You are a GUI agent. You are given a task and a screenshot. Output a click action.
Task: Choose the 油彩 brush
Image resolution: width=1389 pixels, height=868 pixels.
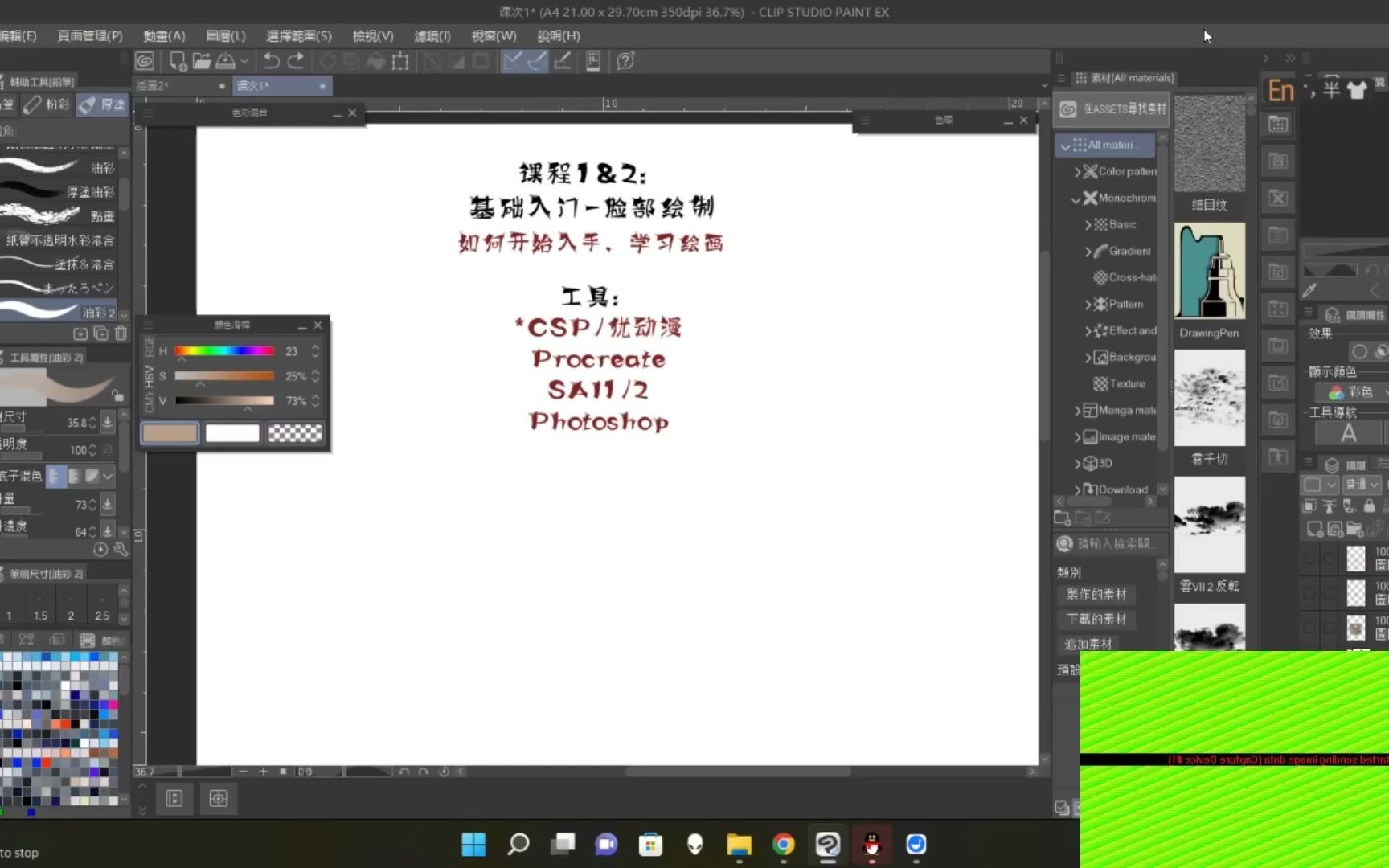coord(59,167)
